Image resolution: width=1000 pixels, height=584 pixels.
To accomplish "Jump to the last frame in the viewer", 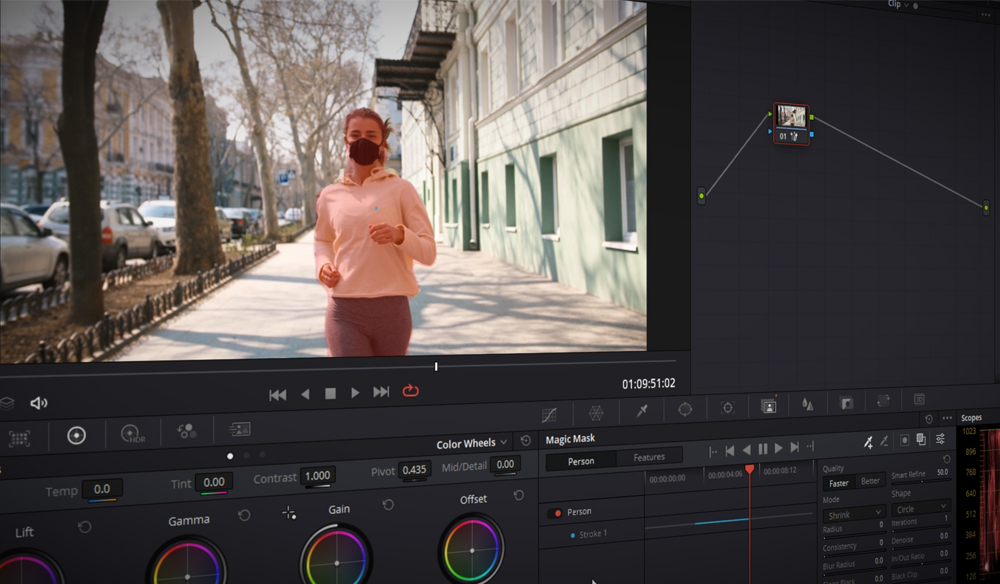I will [381, 391].
